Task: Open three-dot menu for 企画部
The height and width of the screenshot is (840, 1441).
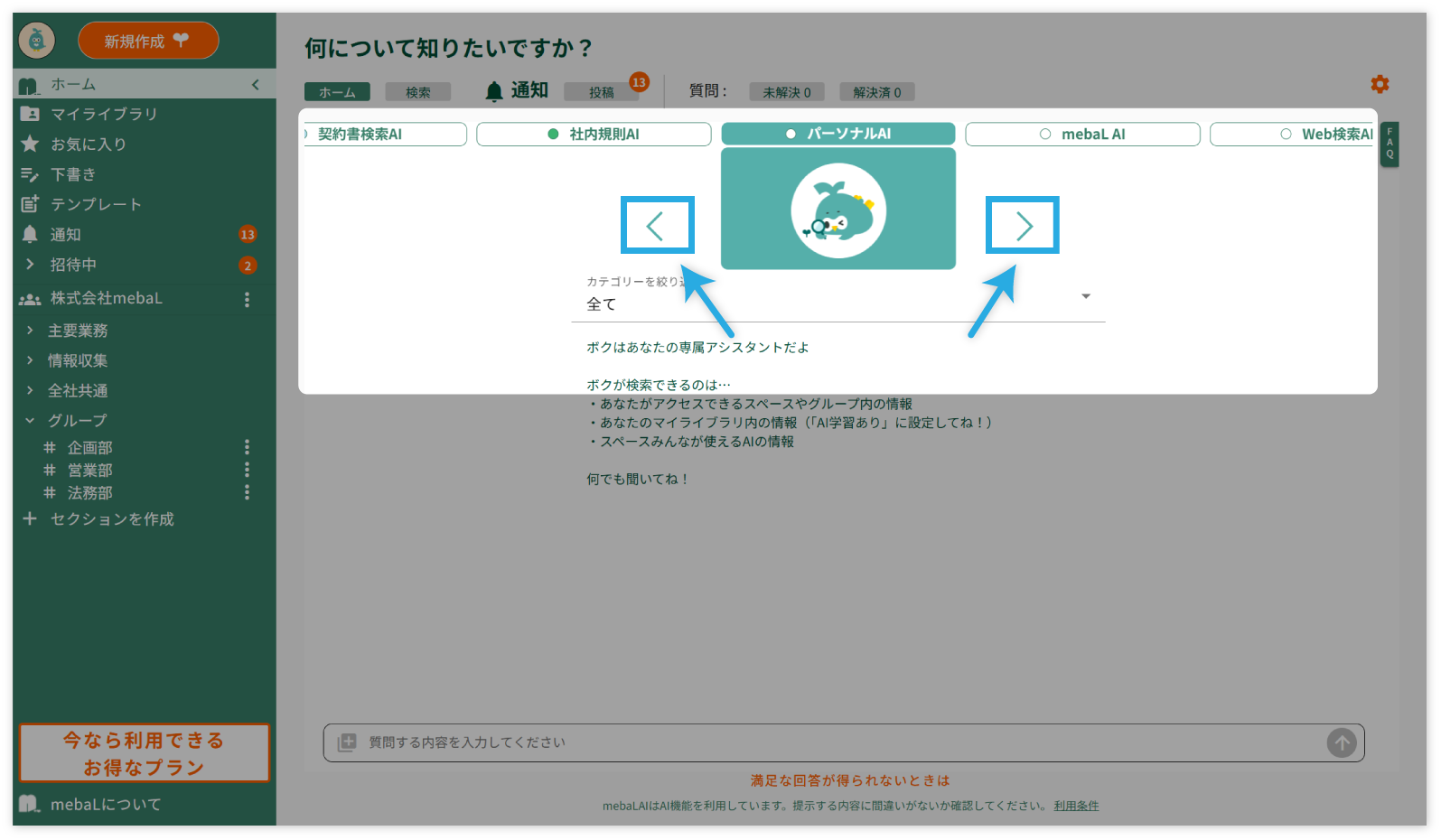Action: tap(247, 447)
